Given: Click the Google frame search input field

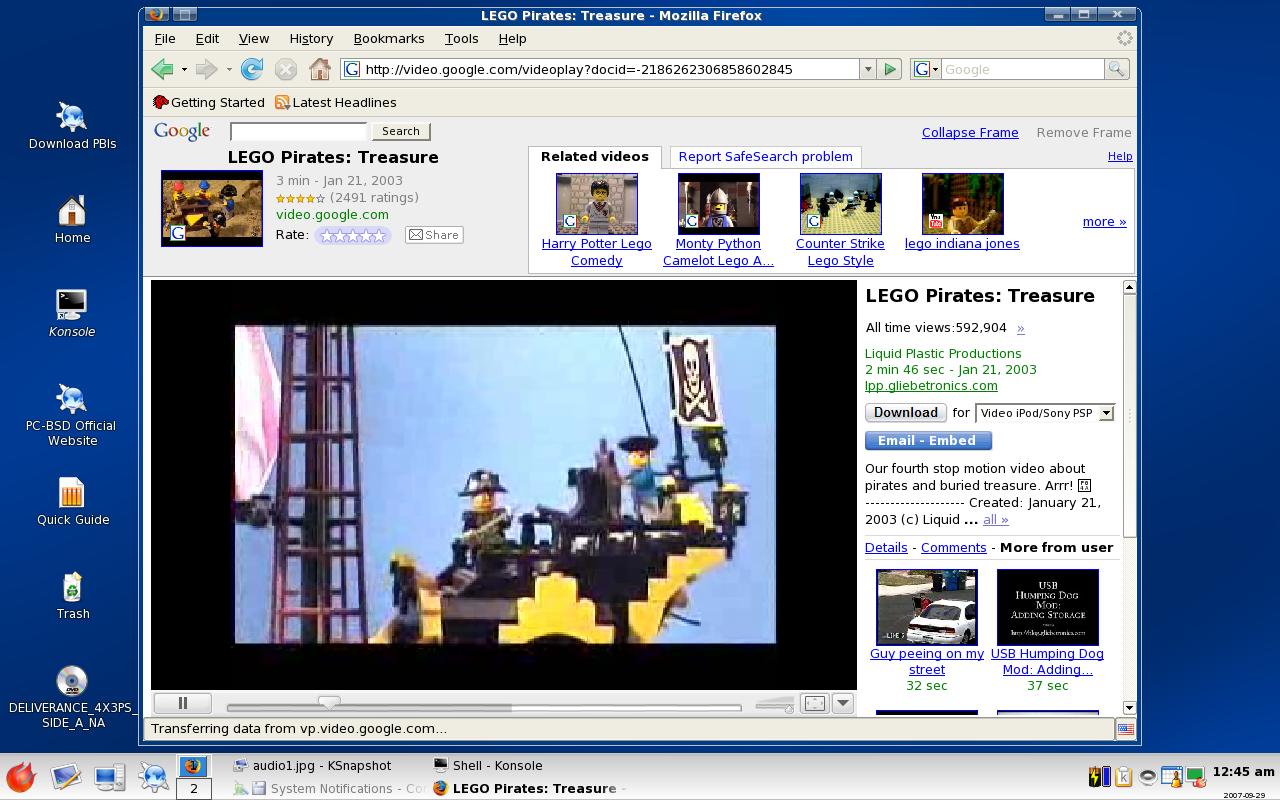Looking at the screenshot, I should (298, 131).
